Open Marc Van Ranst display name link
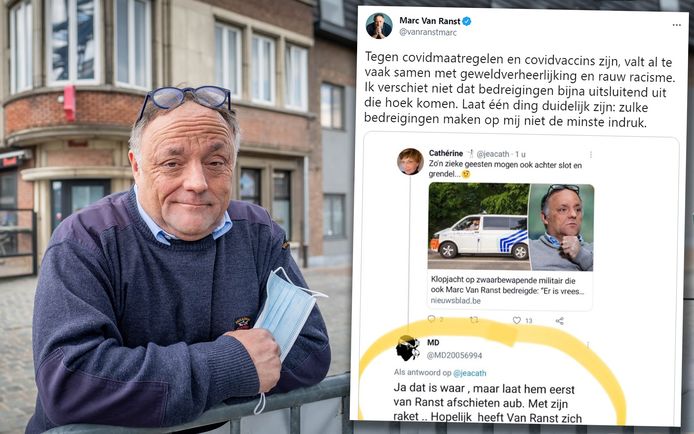This screenshot has width=694, height=434. click(429, 20)
